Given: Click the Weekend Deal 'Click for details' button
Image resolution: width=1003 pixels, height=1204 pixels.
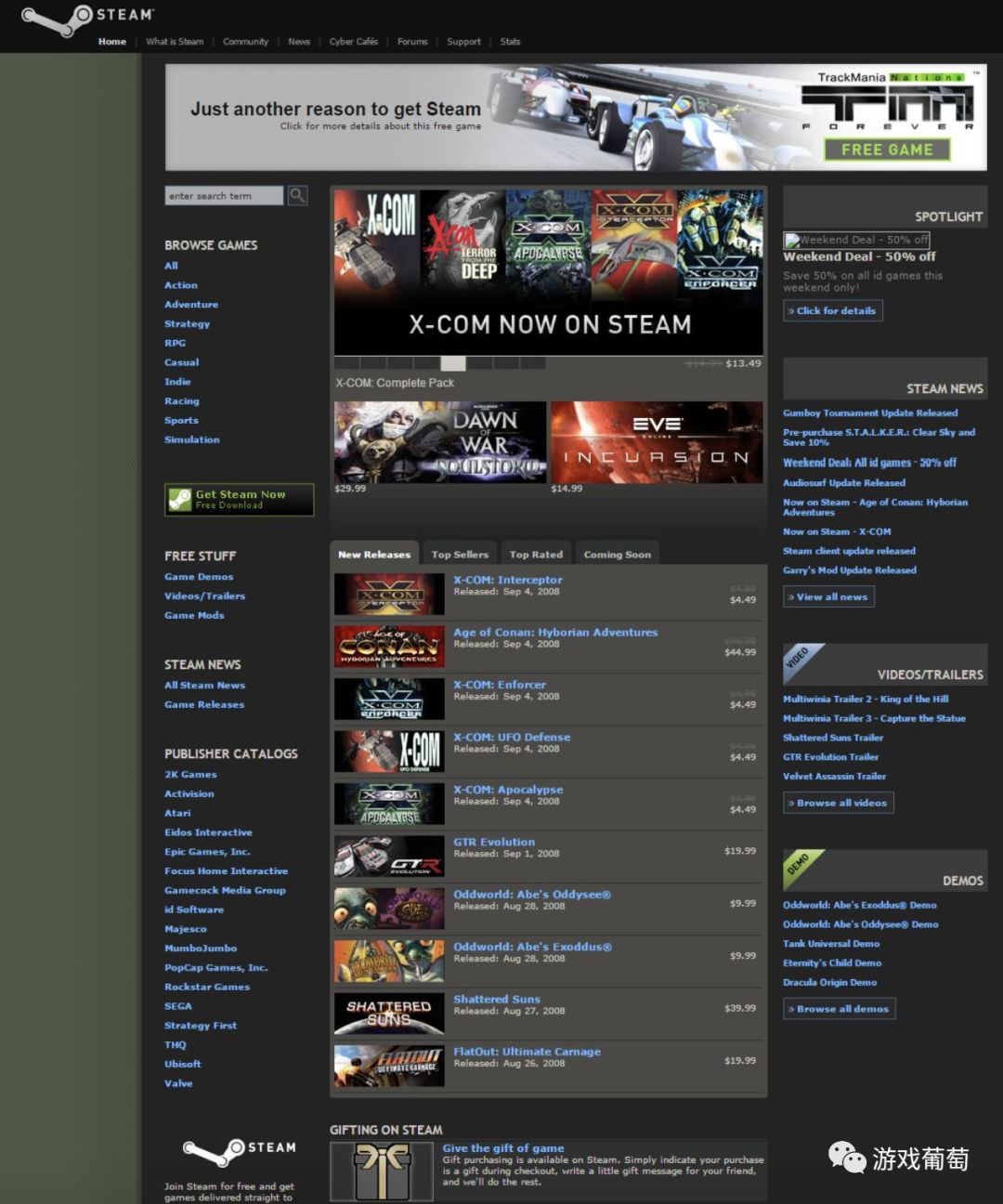Looking at the screenshot, I should click(833, 310).
